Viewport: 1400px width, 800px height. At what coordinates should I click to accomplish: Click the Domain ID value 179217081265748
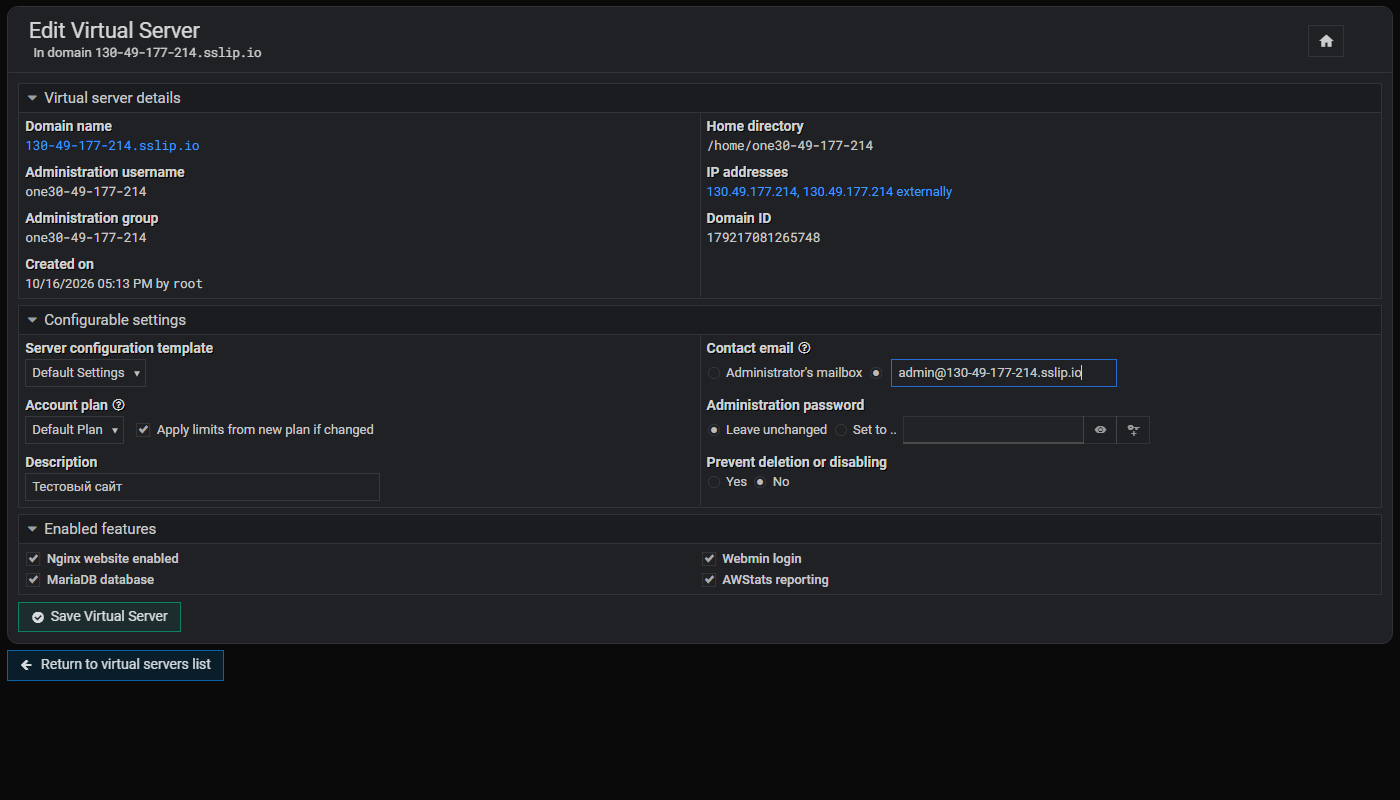(763, 238)
